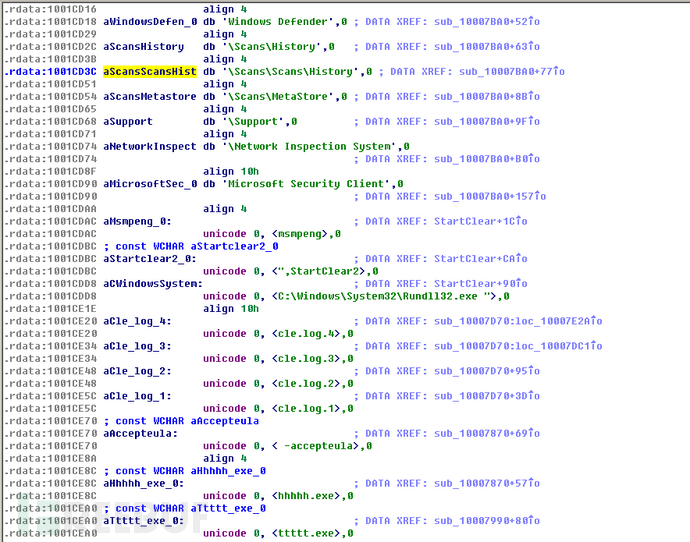Select the '\Network Inspection System' string
This screenshot has width=690, height=542.
tap(309, 146)
